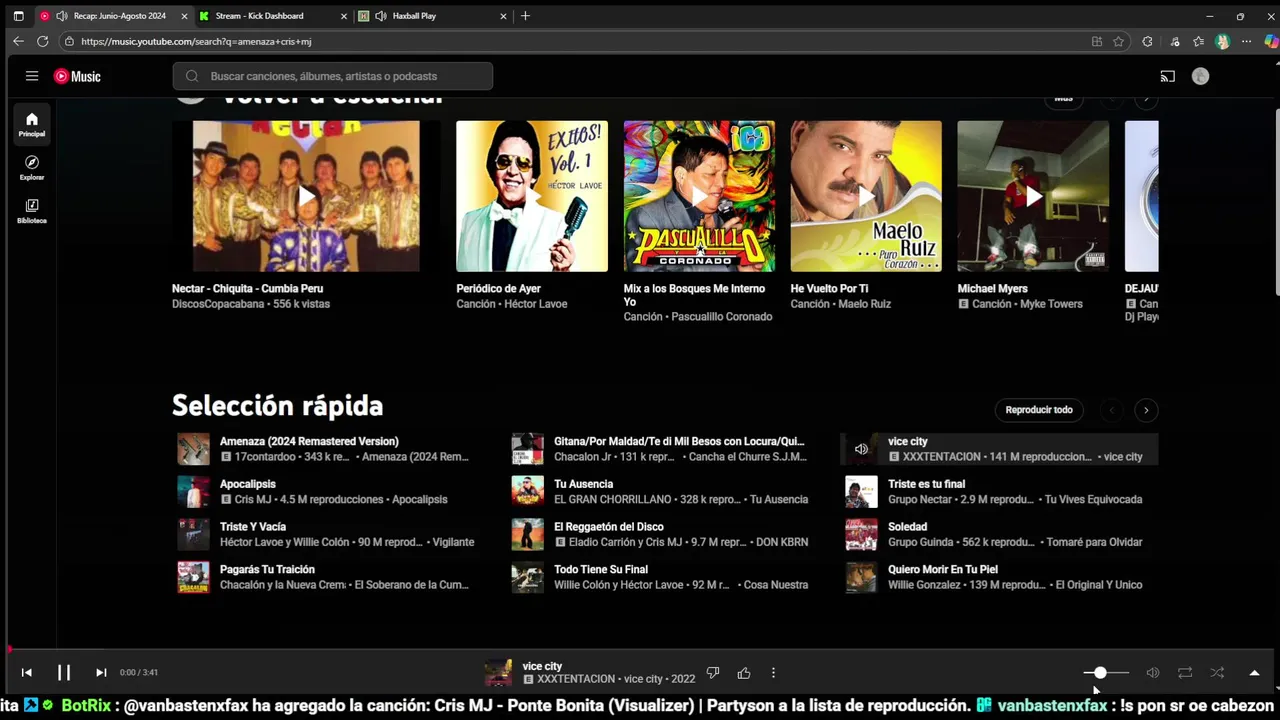Play He Vuelto Por Ti cover
The image size is (1280, 720).
866,196
